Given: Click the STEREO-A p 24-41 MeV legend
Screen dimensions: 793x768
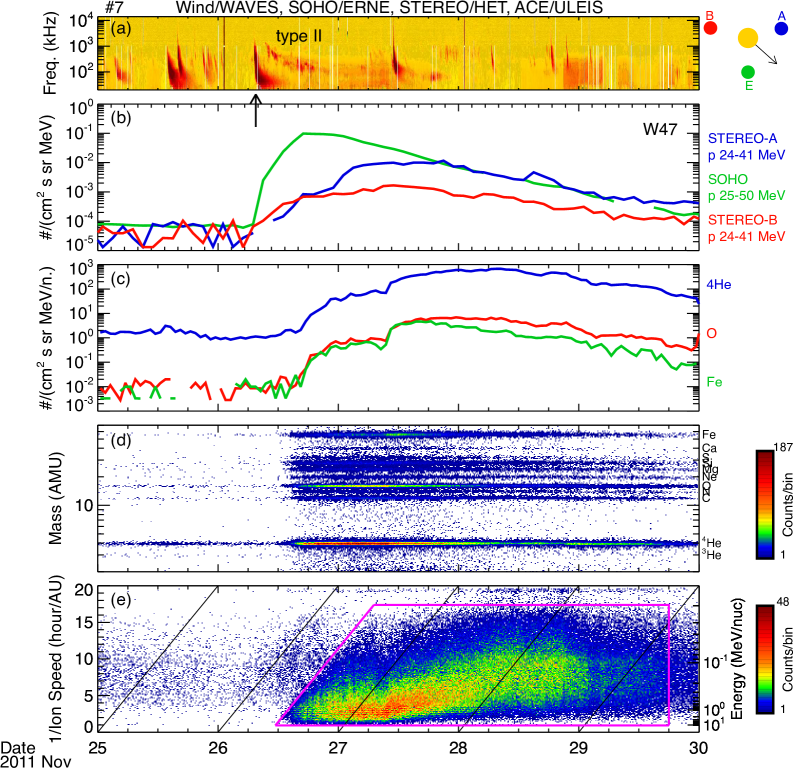Looking at the screenshot, I should tap(746, 147).
